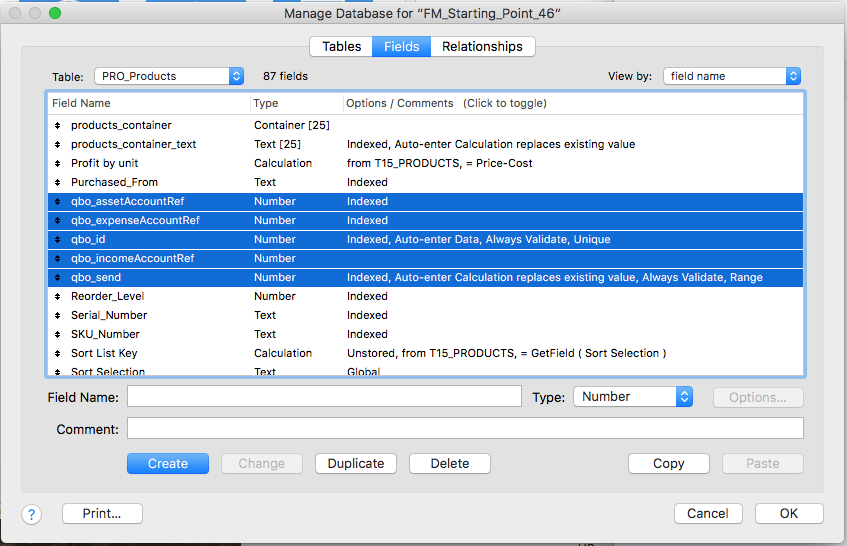Click the reorder handle for Purchased_From

[58, 182]
